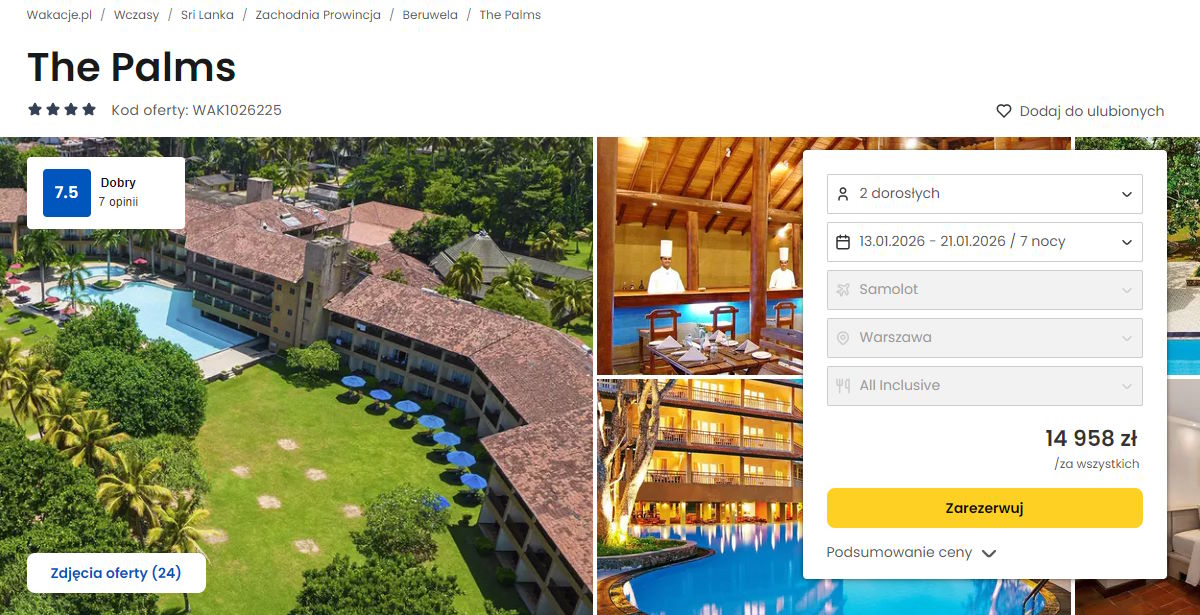The height and width of the screenshot is (615, 1200).
Task: Click the calendar icon in date field
Action: tap(843, 241)
